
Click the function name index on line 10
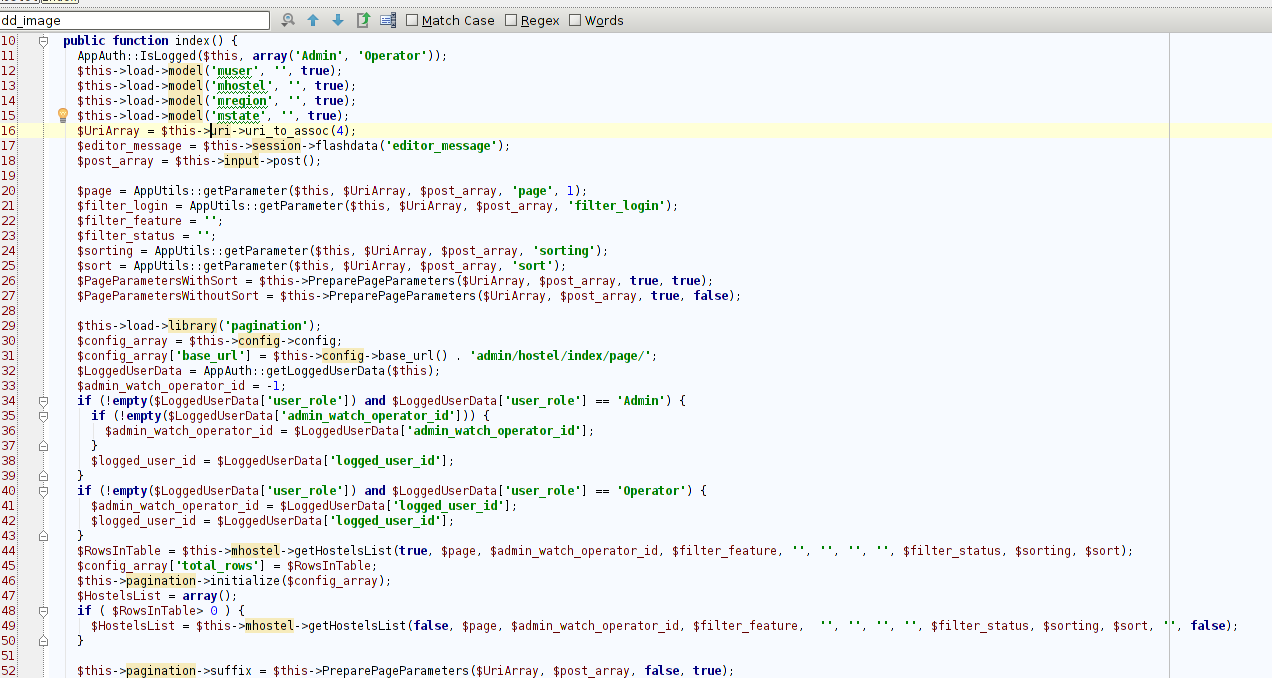point(192,41)
